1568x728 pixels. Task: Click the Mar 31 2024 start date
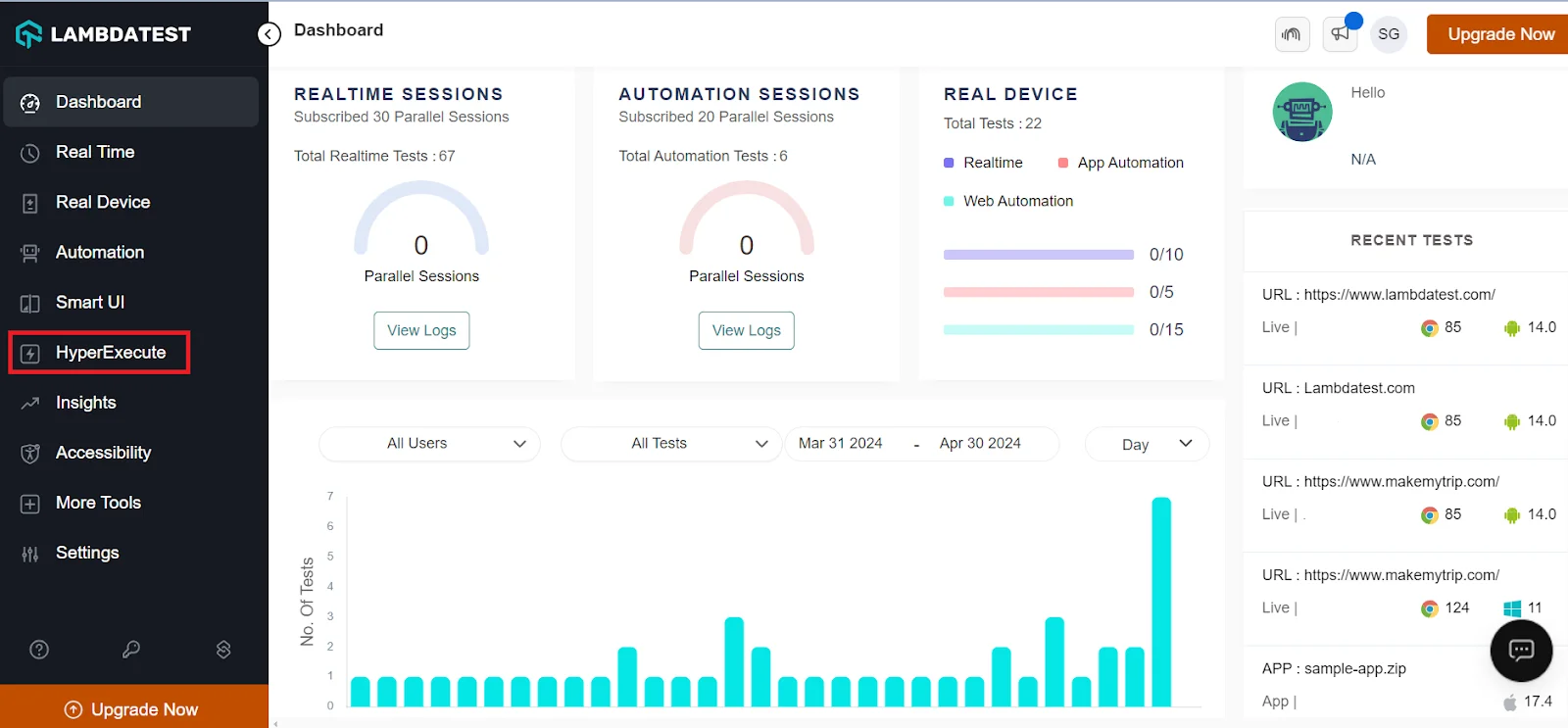click(840, 444)
